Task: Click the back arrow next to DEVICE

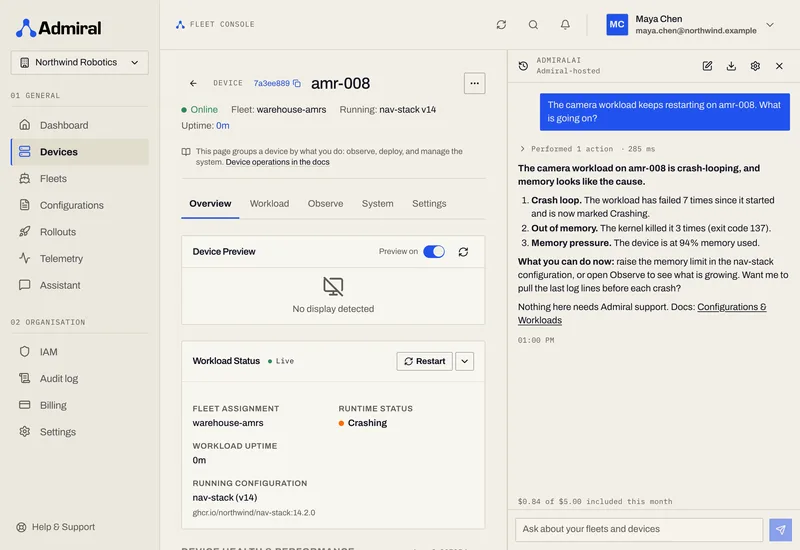Action: [x=193, y=83]
